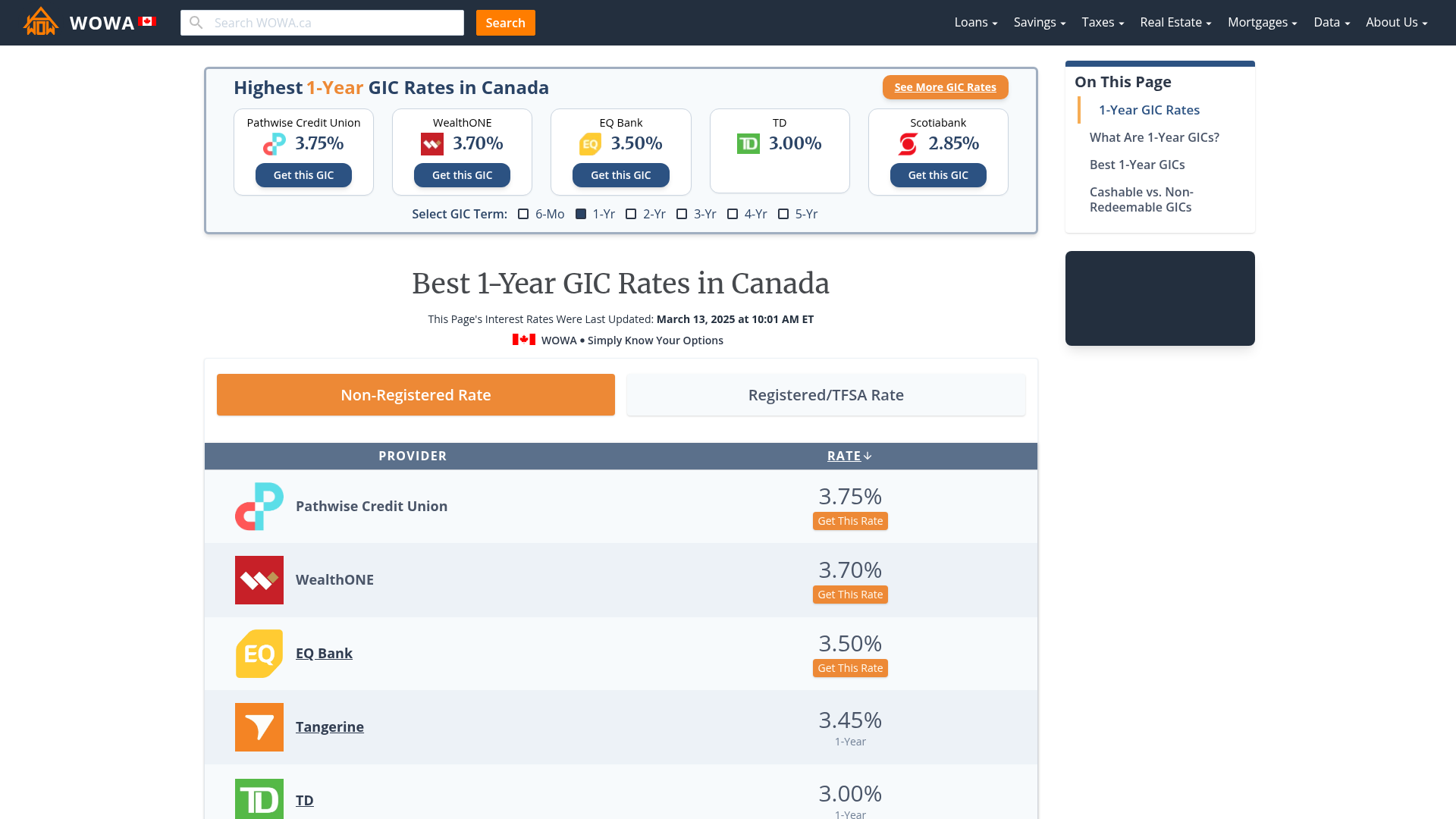
Task: Click Get This Rate for EQ Bank
Action: pos(850,667)
